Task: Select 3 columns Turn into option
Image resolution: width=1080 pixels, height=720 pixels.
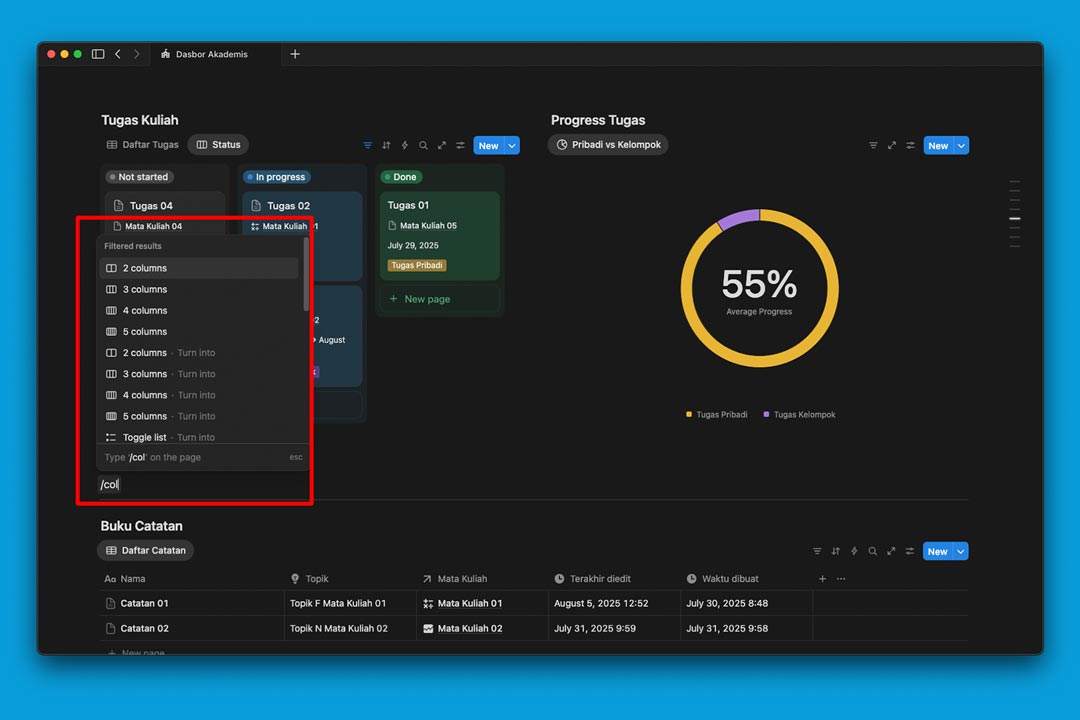Action: pyautogui.click(x=199, y=374)
